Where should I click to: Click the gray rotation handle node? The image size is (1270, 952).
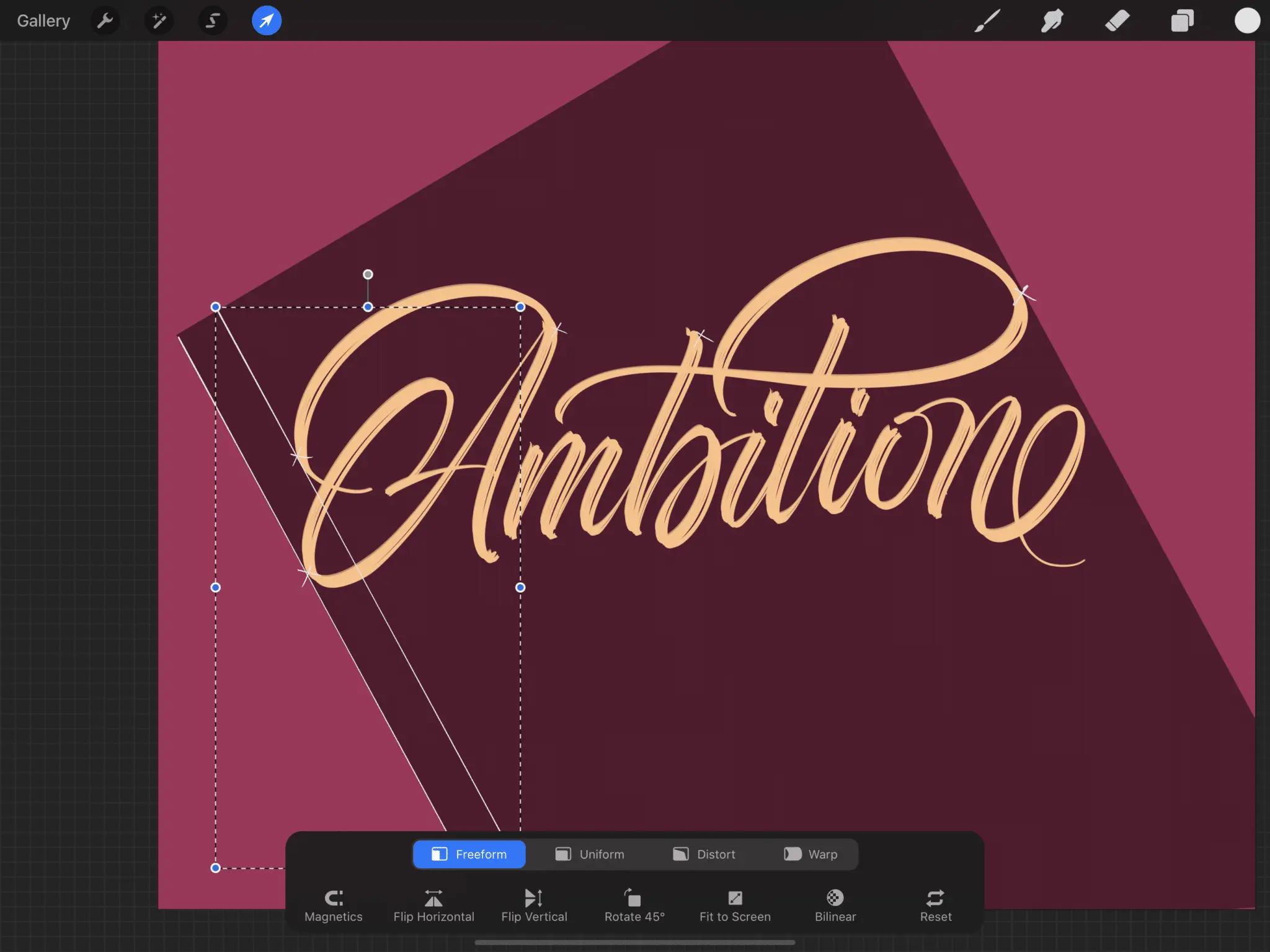[x=368, y=274]
